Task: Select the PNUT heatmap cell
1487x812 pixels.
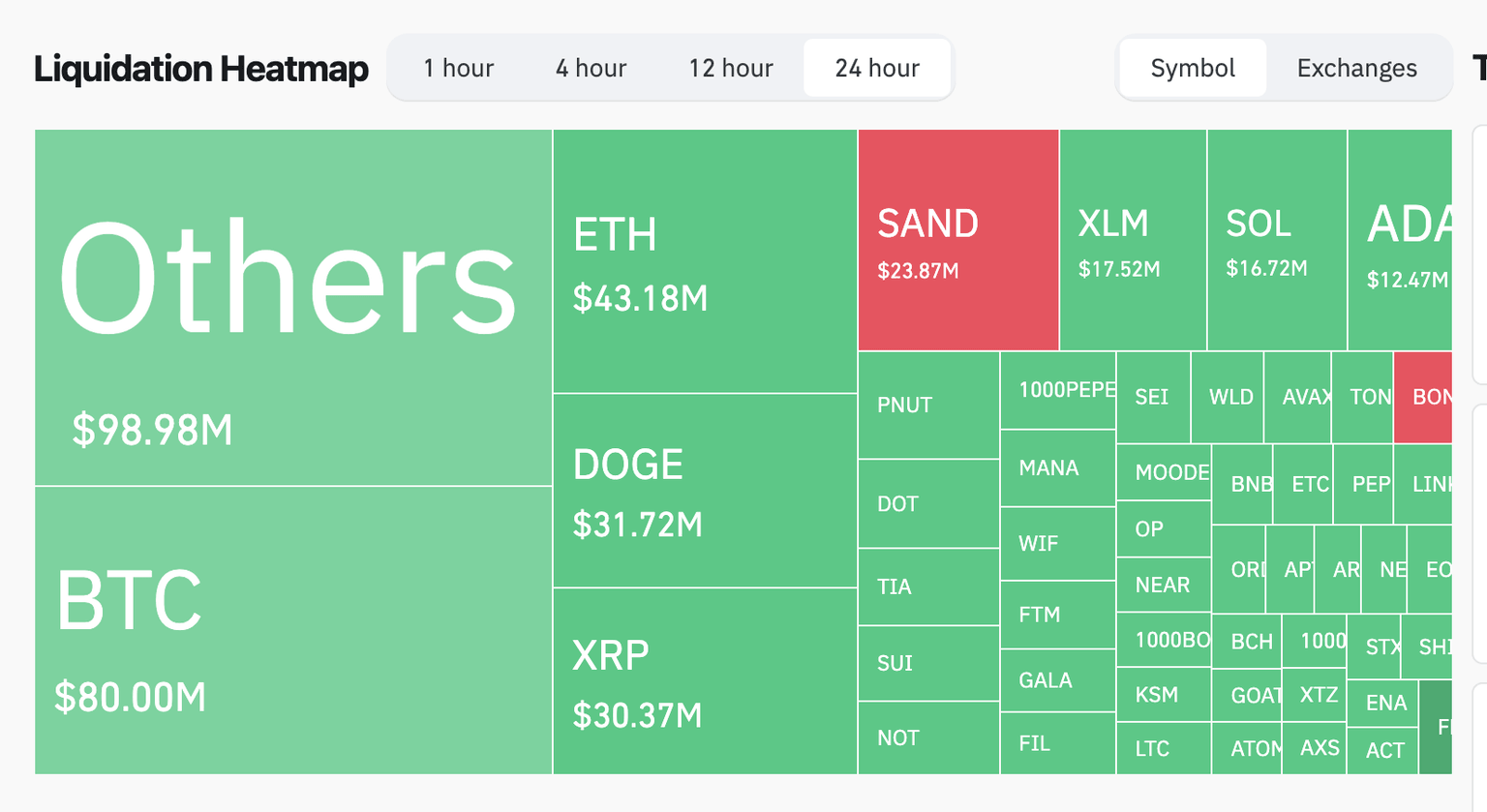Action: tap(928, 405)
